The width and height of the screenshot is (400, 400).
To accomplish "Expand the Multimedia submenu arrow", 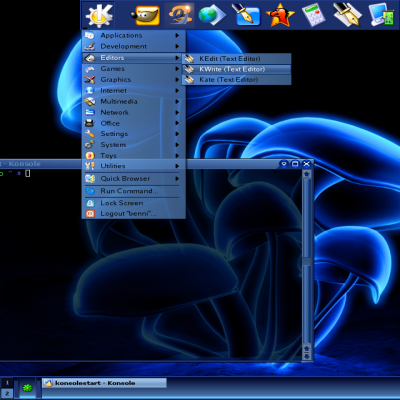I will coord(177,101).
